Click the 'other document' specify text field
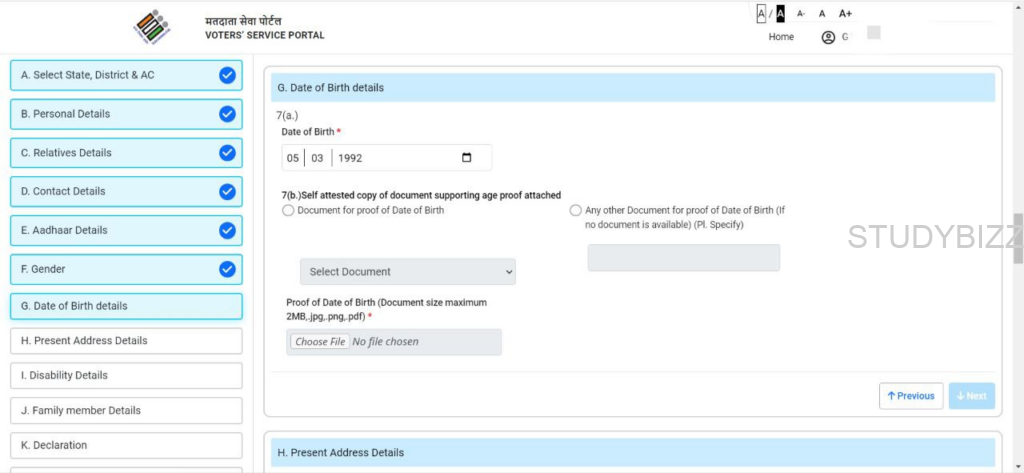The height and width of the screenshot is (473, 1024). tap(683, 258)
